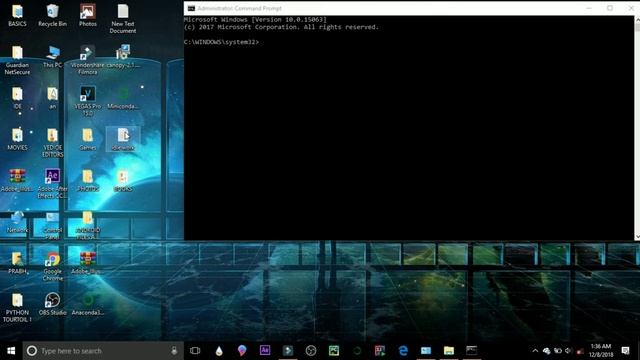Select Adobe_Illus archive beside After Effects shortcut
The image size is (640, 360).
click(17, 180)
